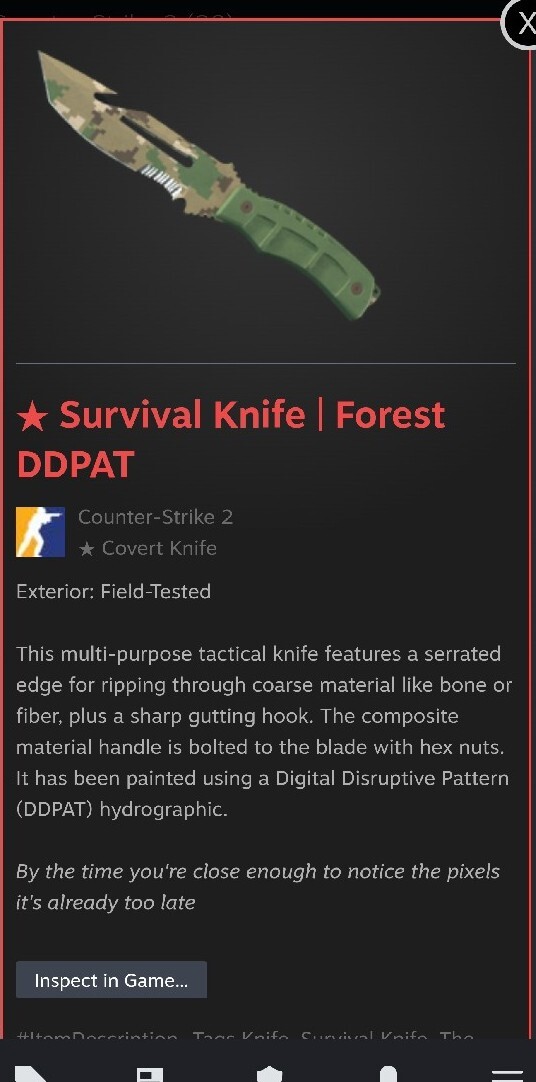The height and width of the screenshot is (1082, 536).
Task: Tap the Counter-Strike 2 game icon
Action: [x=41, y=531]
